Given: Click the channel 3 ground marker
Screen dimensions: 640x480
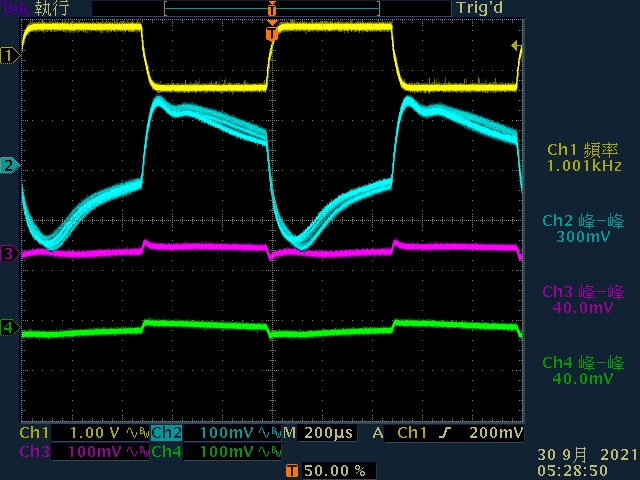Looking at the screenshot, I should (10, 254).
